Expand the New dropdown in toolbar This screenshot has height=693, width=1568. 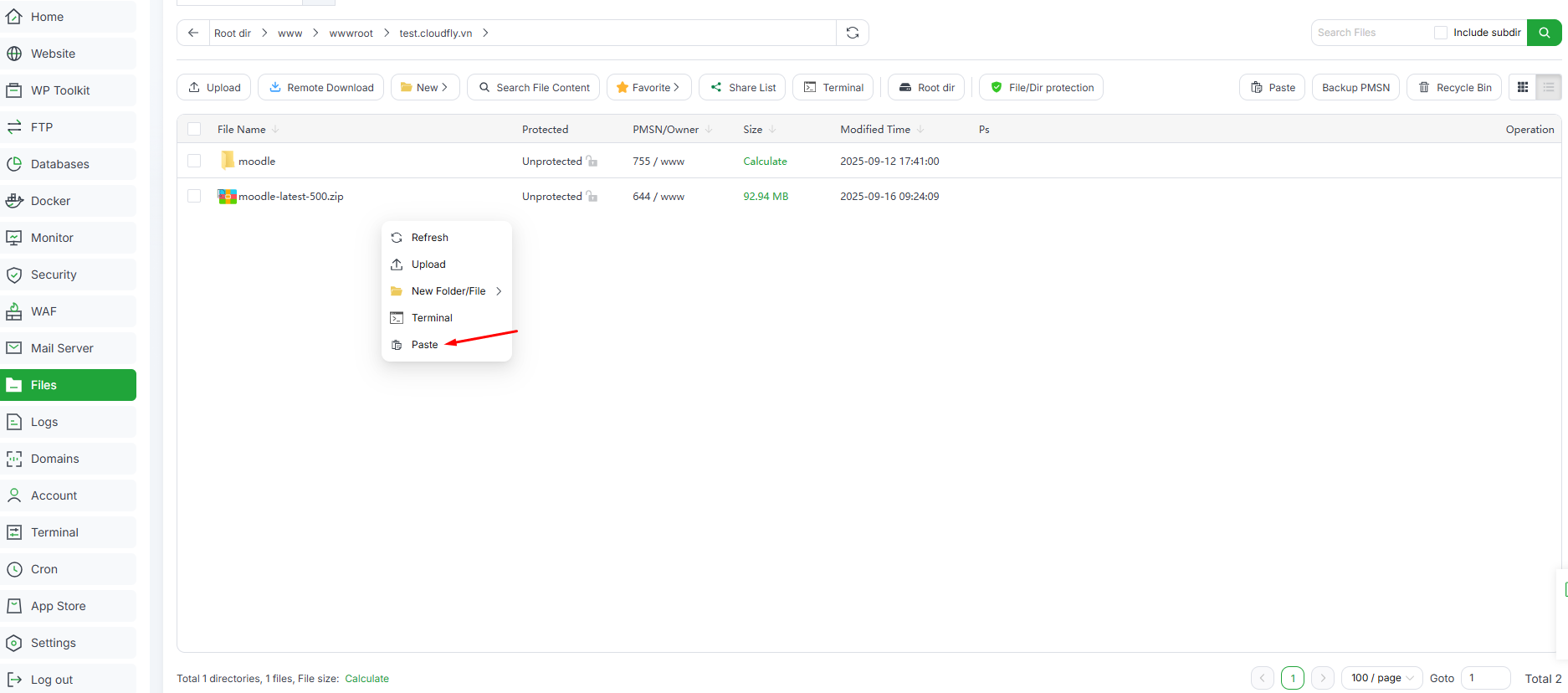pos(425,87)
